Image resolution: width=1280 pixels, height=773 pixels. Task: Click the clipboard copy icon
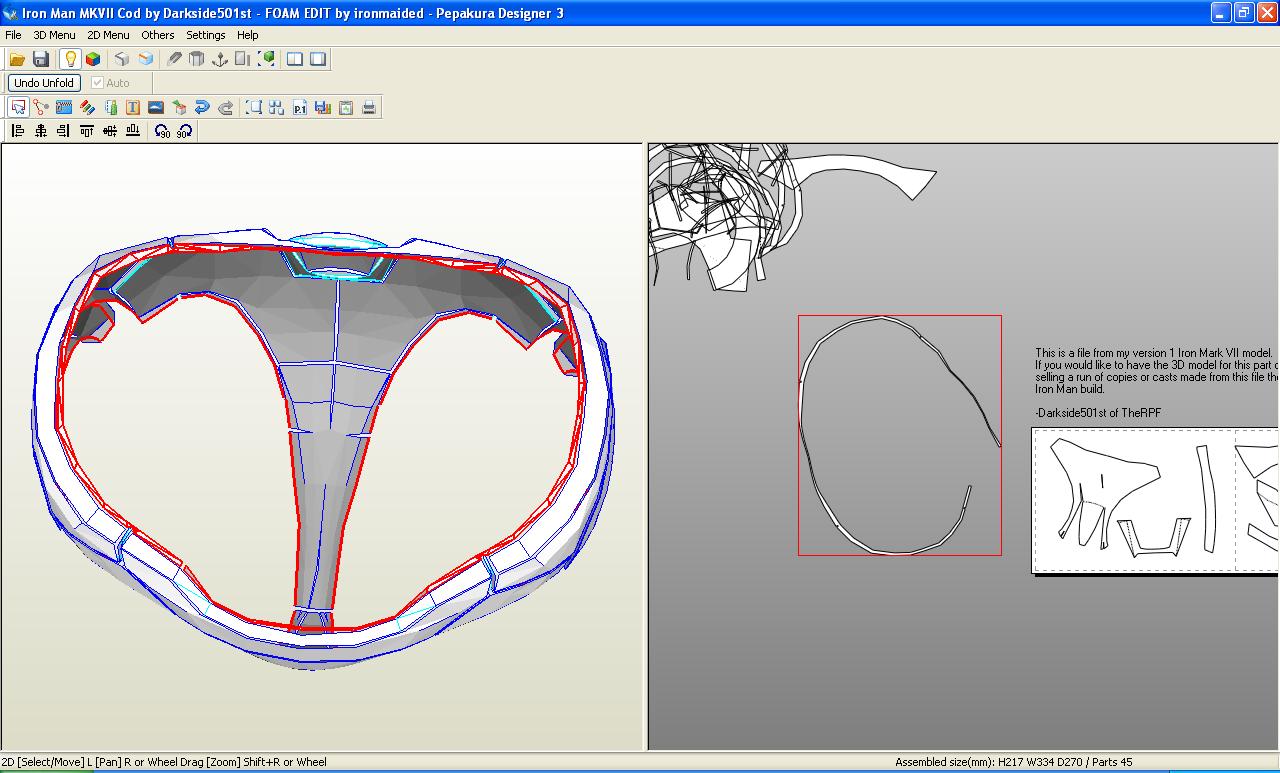pyautogui.click(x=346, y=107)
